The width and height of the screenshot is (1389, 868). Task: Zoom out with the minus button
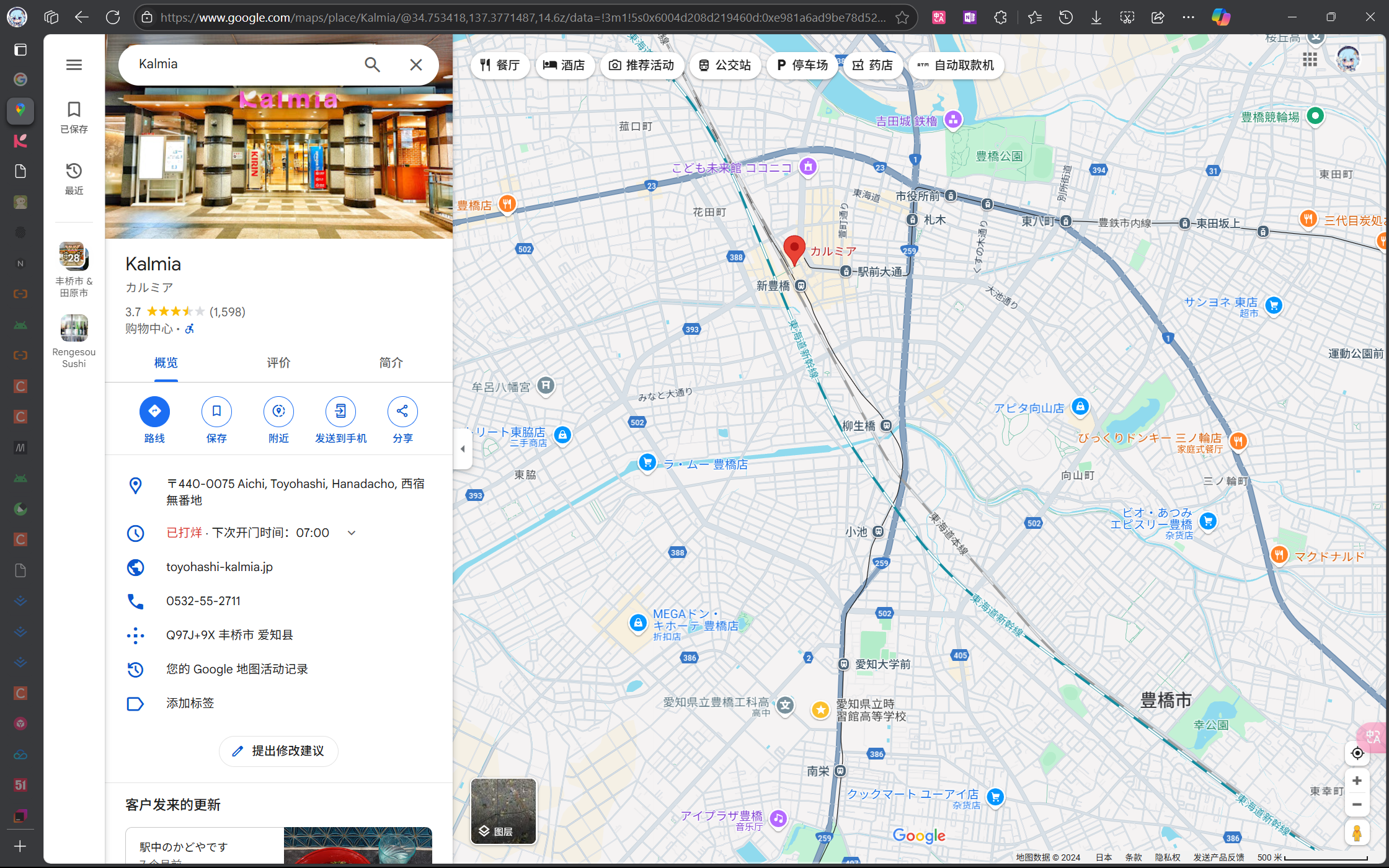tap(1357, 804)
